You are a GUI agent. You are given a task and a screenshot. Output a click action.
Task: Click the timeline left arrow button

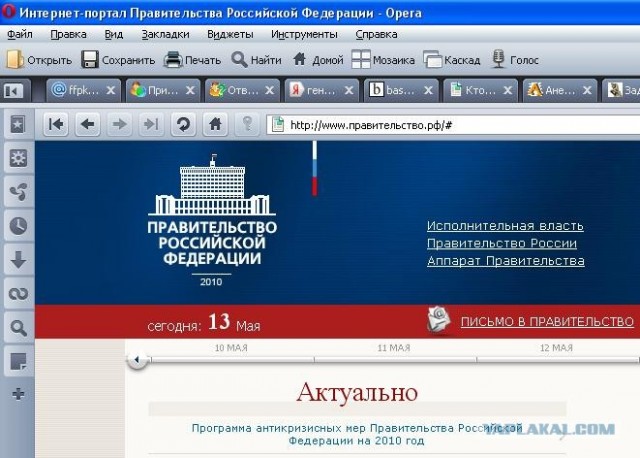(137, 360)
